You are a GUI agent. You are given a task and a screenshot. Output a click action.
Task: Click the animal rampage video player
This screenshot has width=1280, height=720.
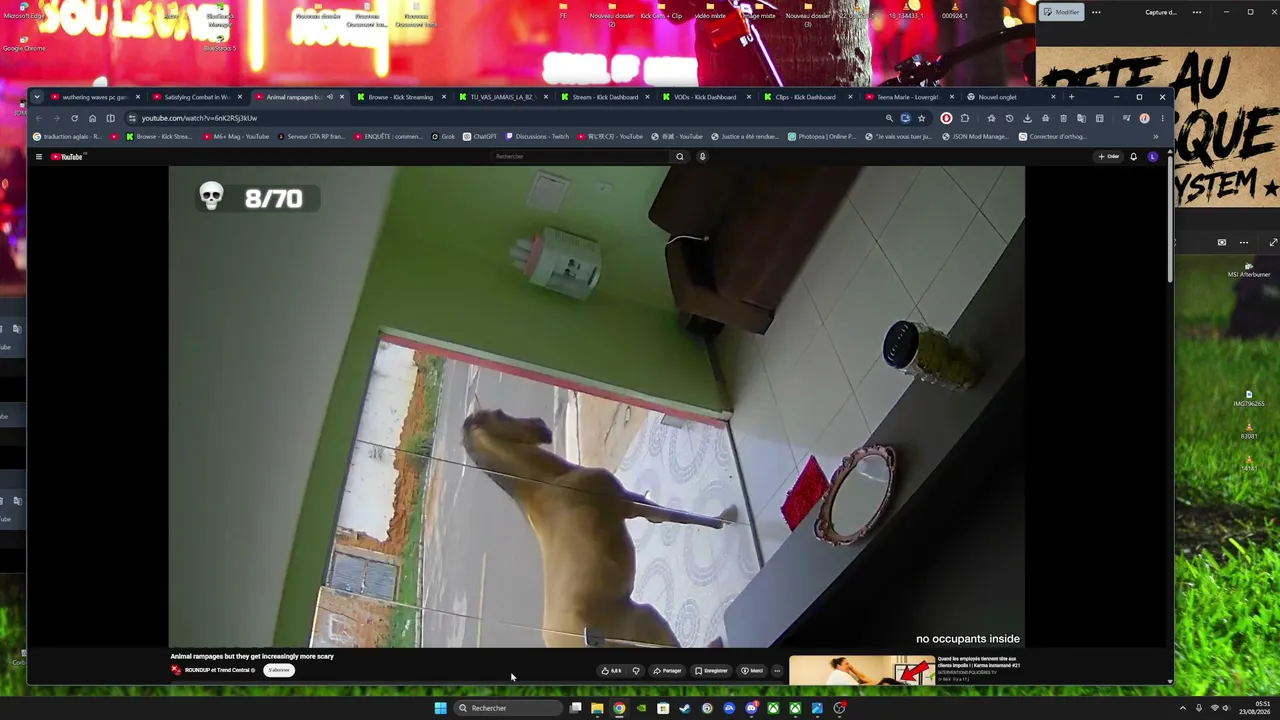[597, 407]
